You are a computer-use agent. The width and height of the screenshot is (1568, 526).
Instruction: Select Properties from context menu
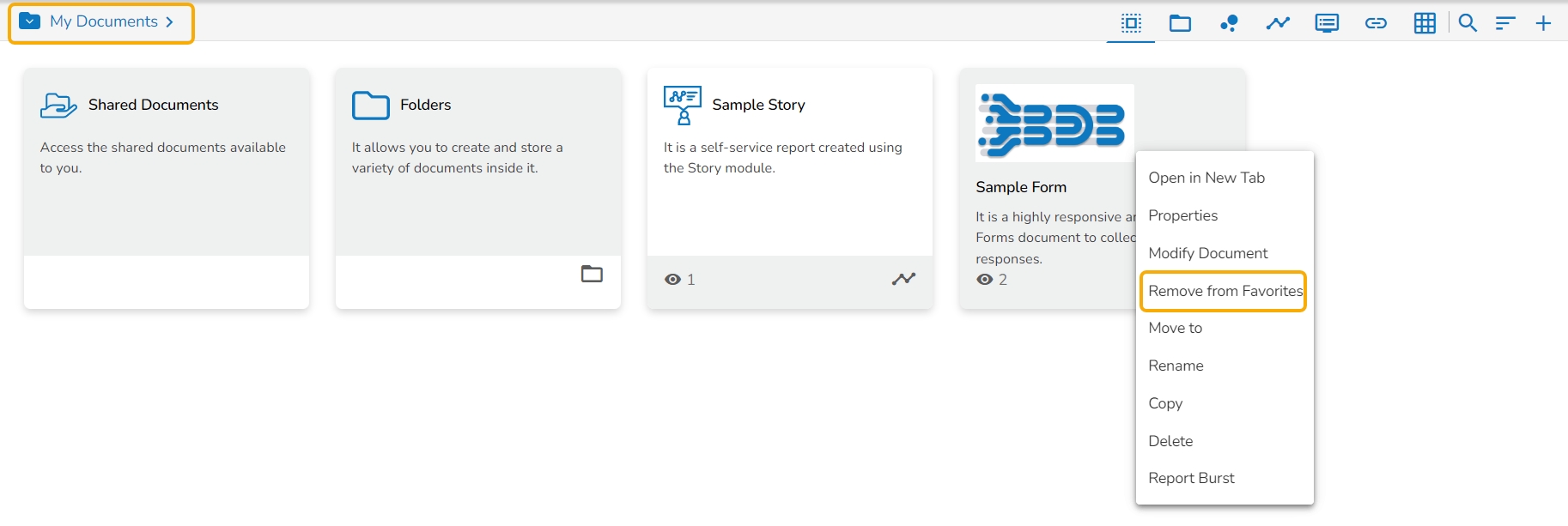coord(1182,215)
